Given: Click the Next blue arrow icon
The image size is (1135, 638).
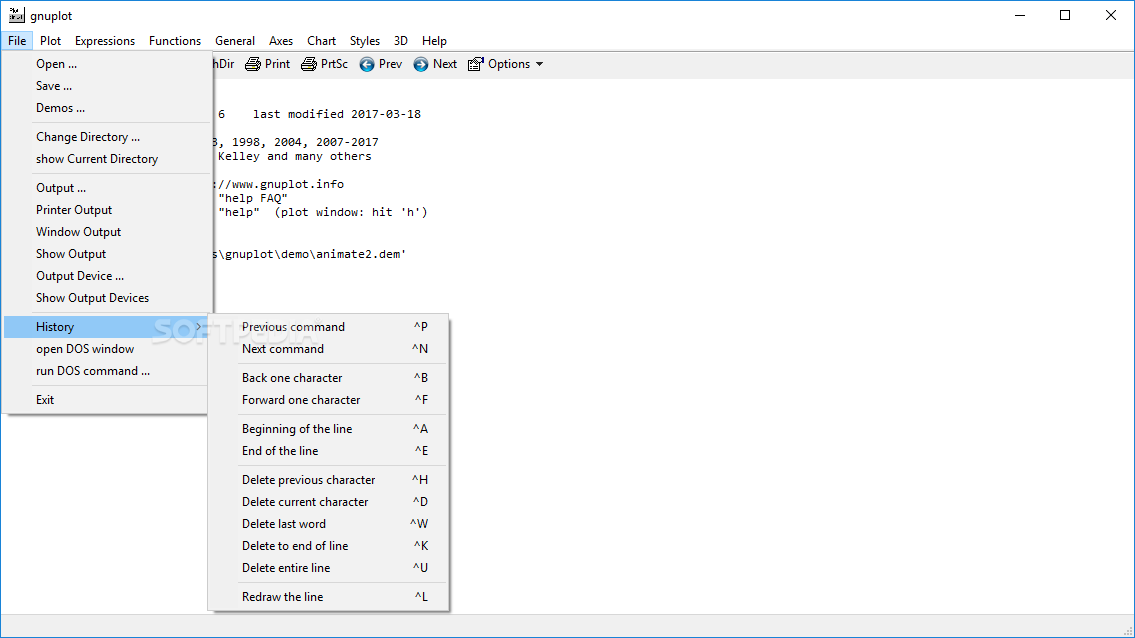Looking at the screenshot, I should 421,64.
